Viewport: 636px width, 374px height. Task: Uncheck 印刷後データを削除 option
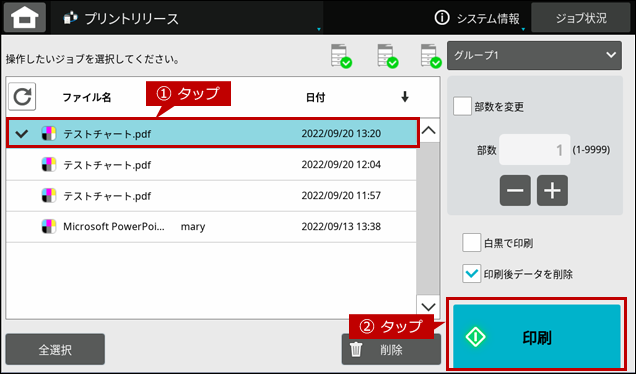(471, 273)
